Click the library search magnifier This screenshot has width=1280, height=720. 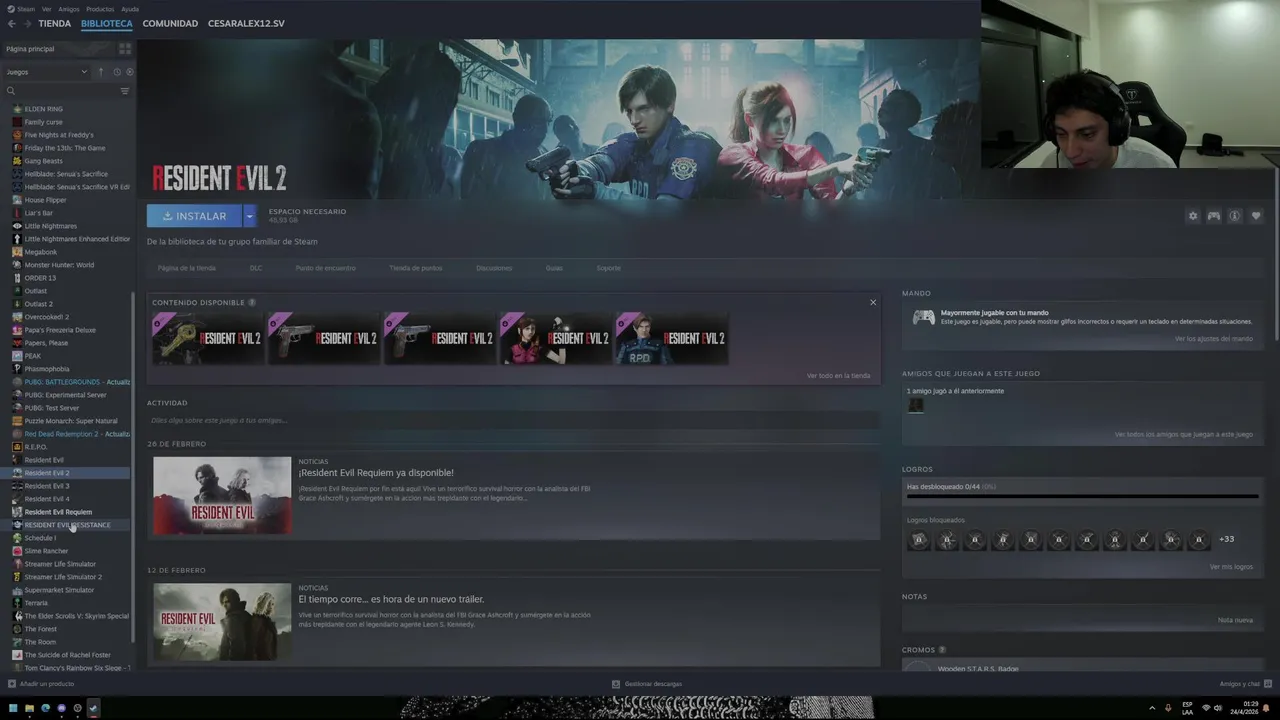click(x=11, y=91)
